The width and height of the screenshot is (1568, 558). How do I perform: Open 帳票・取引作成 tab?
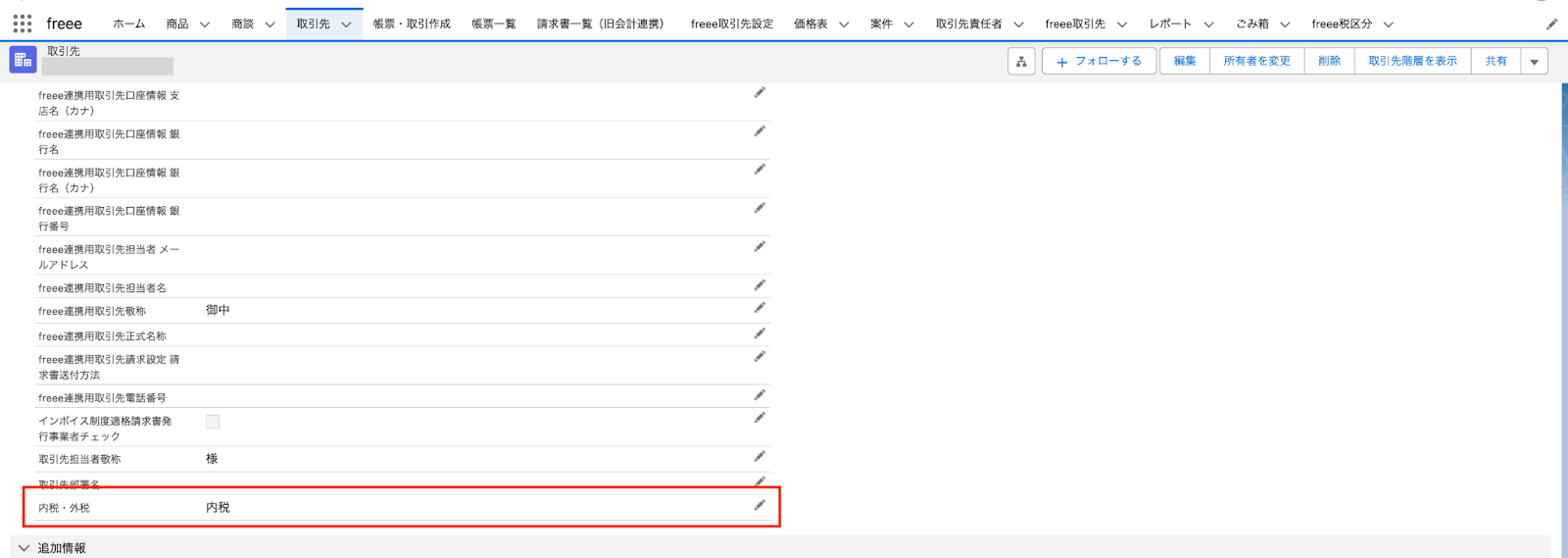tap(412, 24)
